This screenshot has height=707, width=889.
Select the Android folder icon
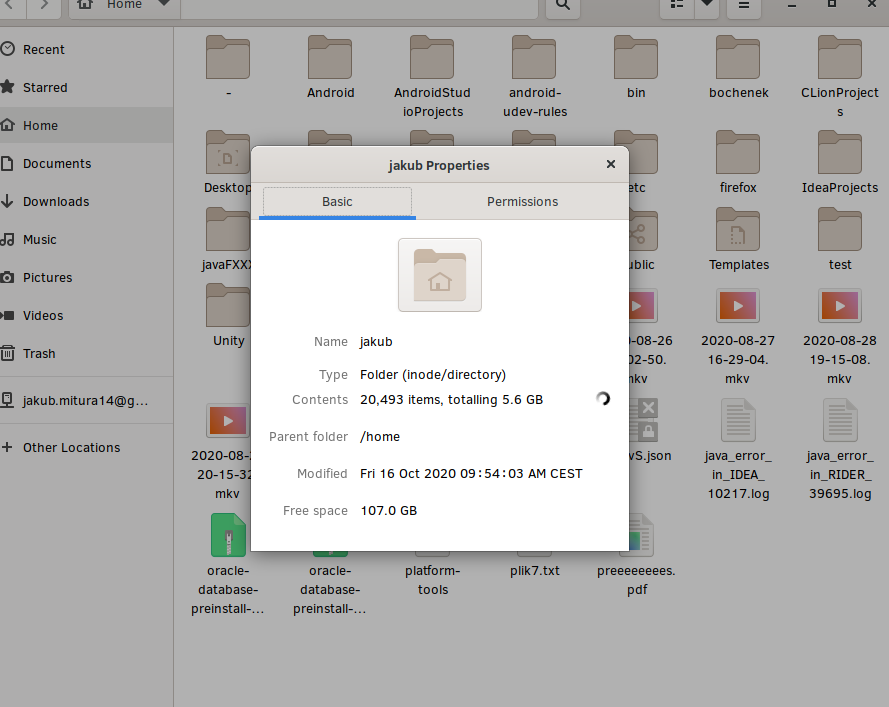pyautogui.click(x=330, y=58)
